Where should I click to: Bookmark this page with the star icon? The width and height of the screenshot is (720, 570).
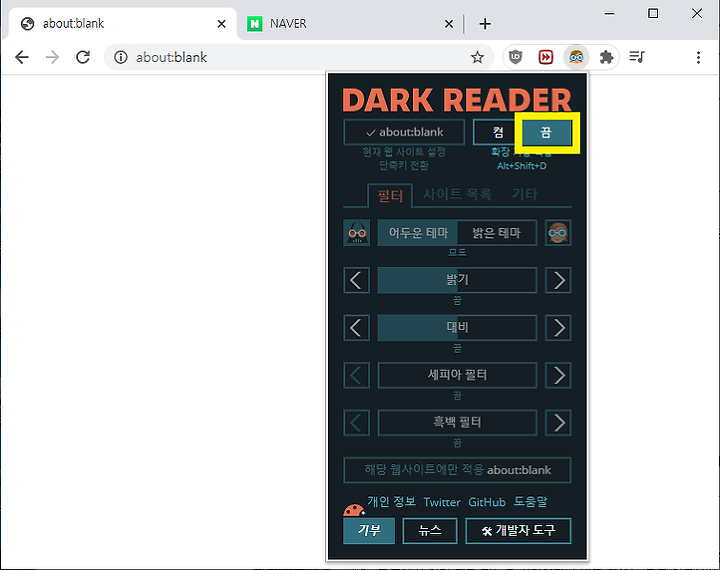[x=477, y=57]
